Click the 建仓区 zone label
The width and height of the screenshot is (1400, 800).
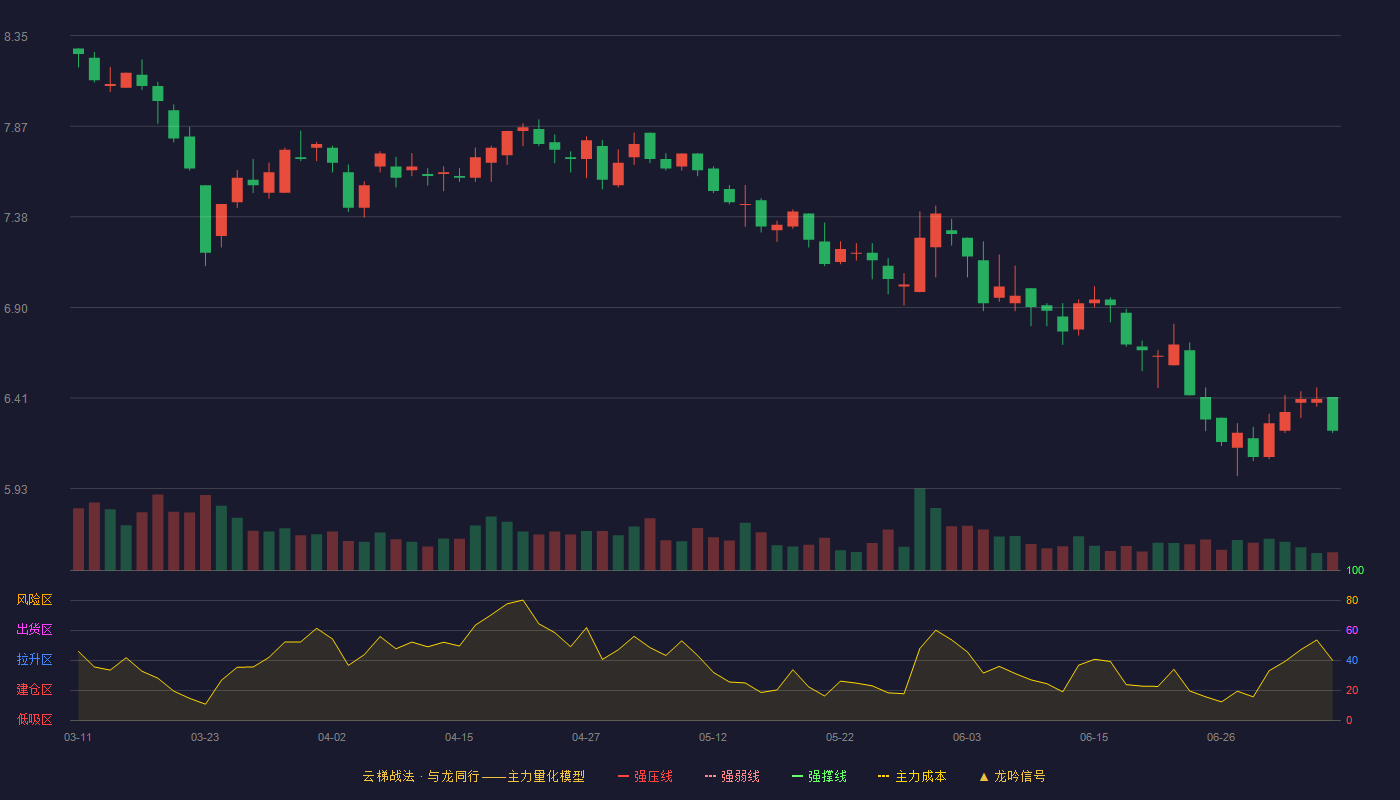[x=34, y=690]
